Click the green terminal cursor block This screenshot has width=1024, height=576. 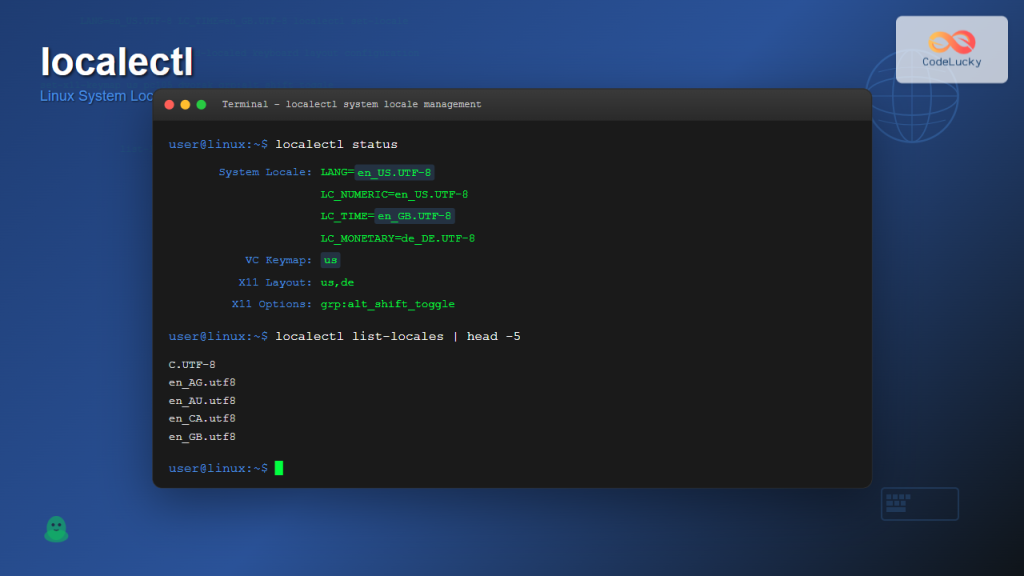[x=278, y=467]
